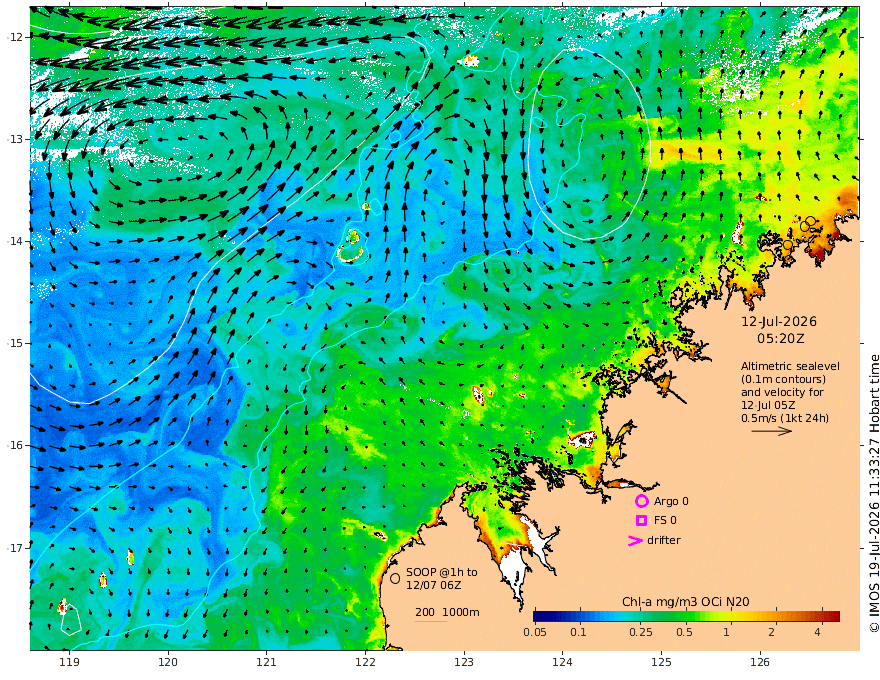Click the longitude axis label 122
Screen dimensions: 880x680
[365, 663]
